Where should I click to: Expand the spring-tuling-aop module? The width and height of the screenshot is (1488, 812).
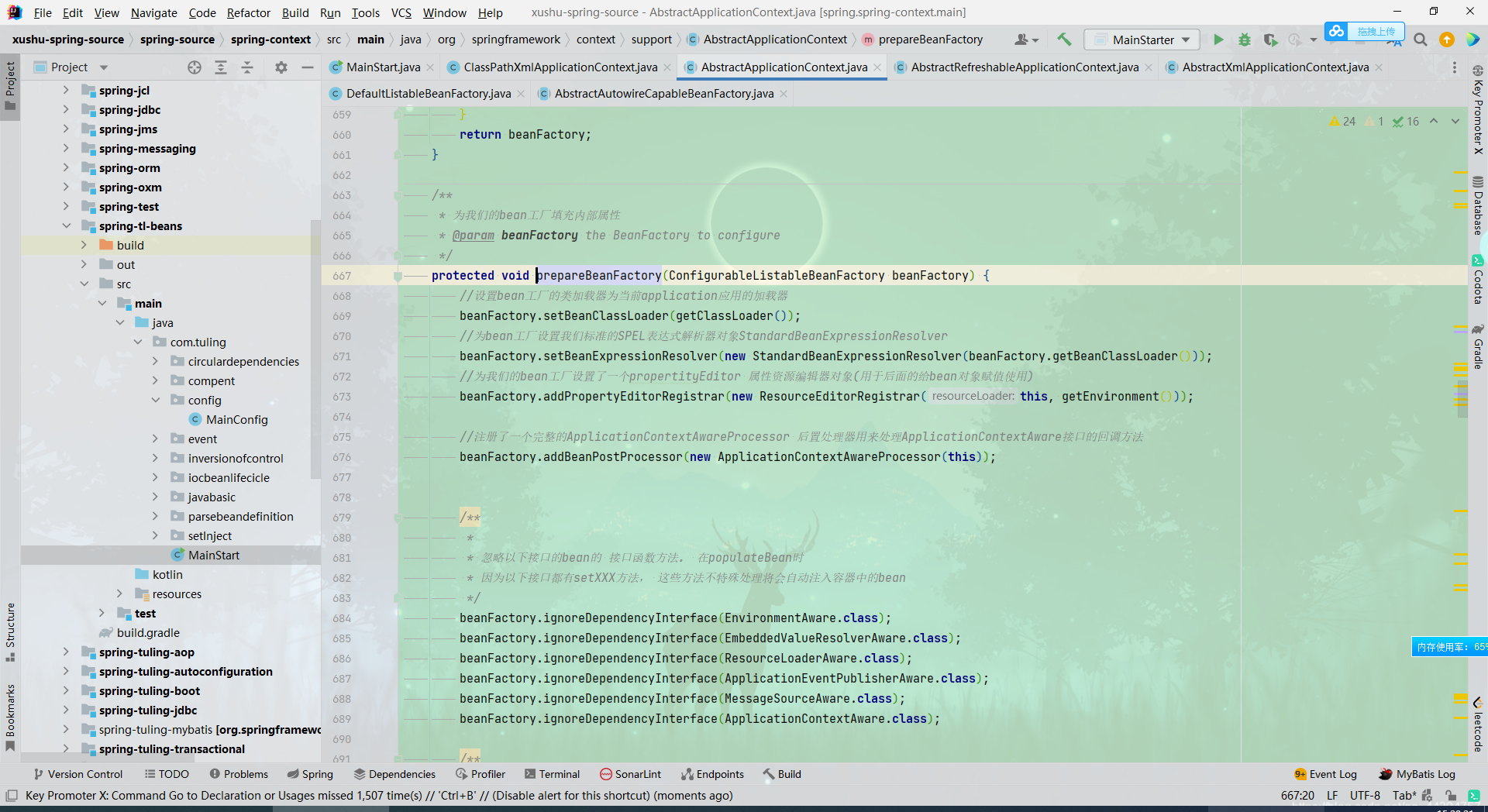coord(67,652)
